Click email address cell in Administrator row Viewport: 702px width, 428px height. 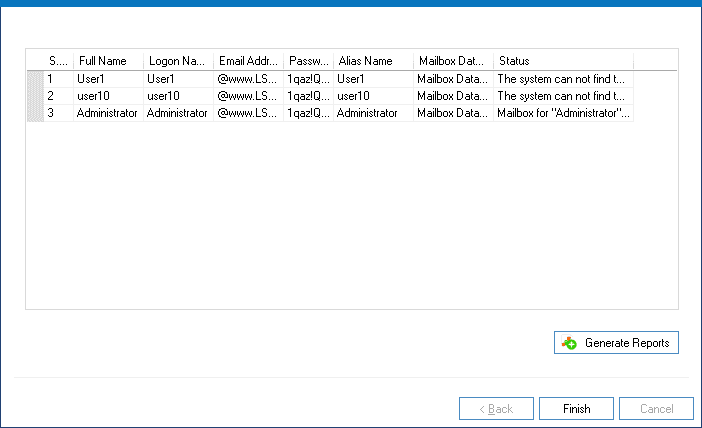point(248,113)
